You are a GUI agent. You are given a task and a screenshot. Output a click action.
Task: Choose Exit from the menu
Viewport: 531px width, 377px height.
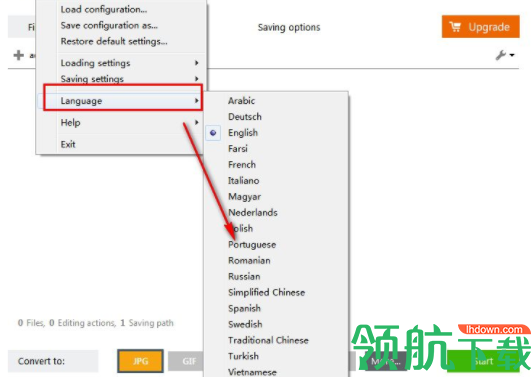click(121, 144)
